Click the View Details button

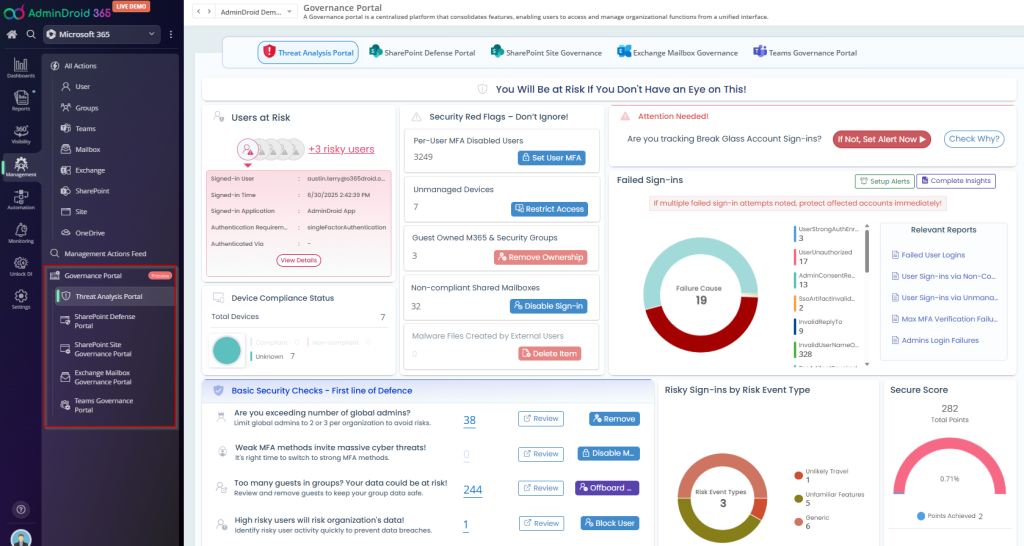(298, 260)
